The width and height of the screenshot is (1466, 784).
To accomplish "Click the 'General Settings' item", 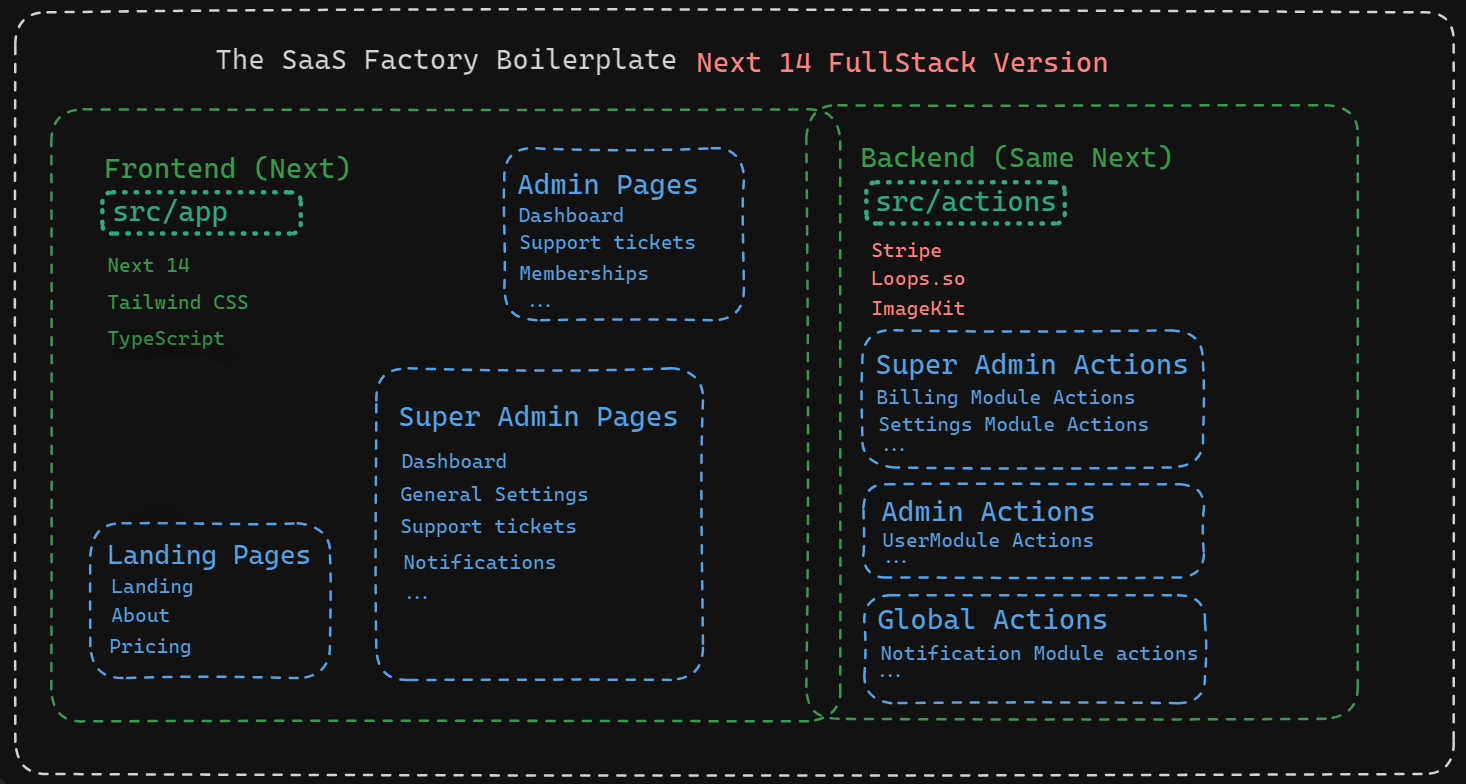I will 494,494.
